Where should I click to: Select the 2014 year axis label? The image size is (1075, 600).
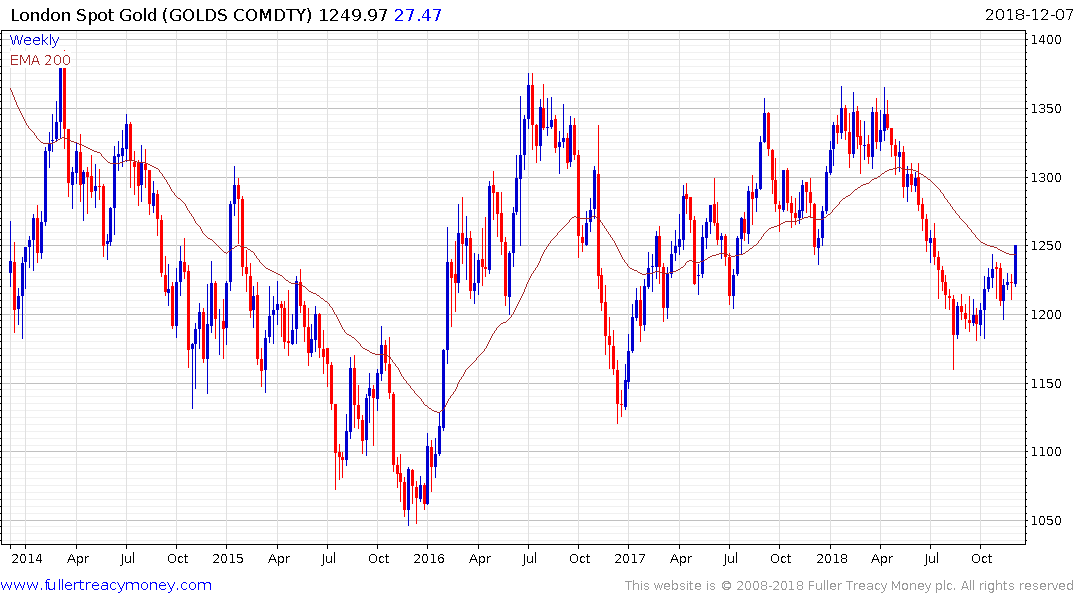point(27,558)
